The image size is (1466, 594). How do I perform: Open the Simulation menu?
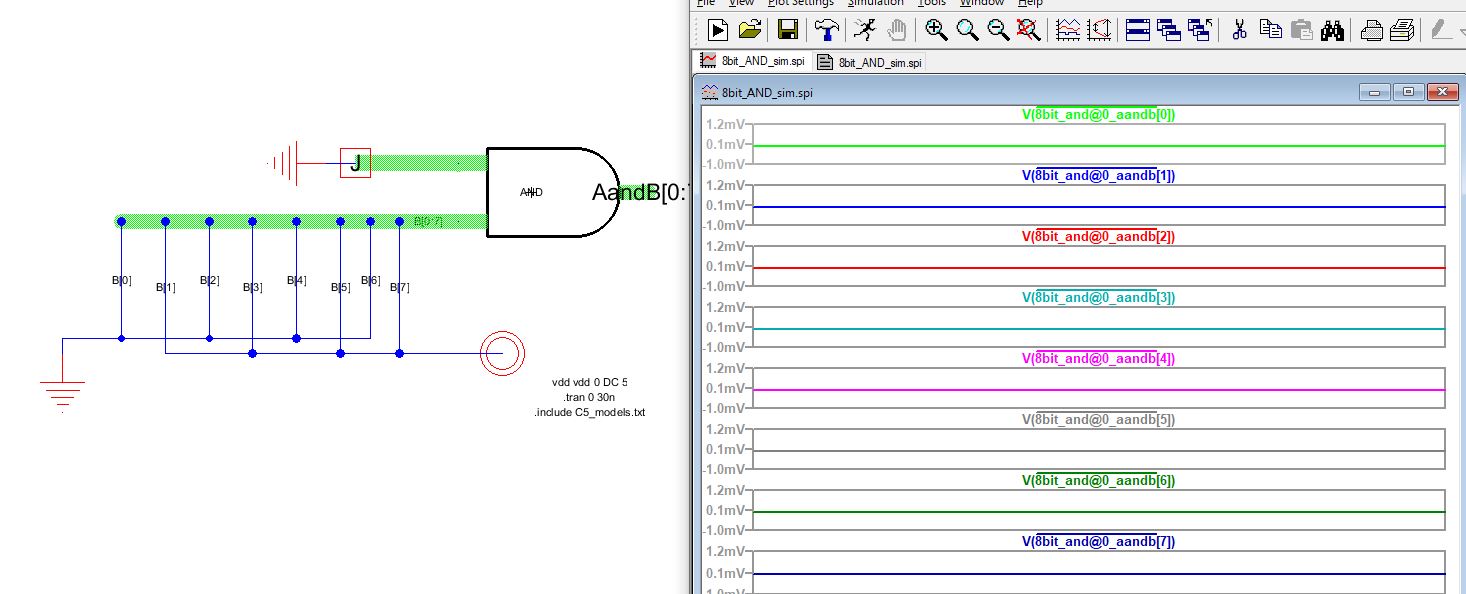pos(875,3)
